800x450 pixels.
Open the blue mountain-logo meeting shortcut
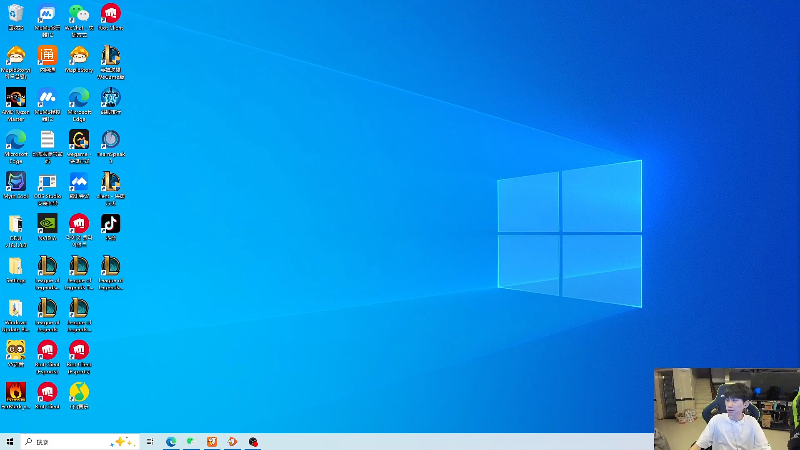coord(79,182)
